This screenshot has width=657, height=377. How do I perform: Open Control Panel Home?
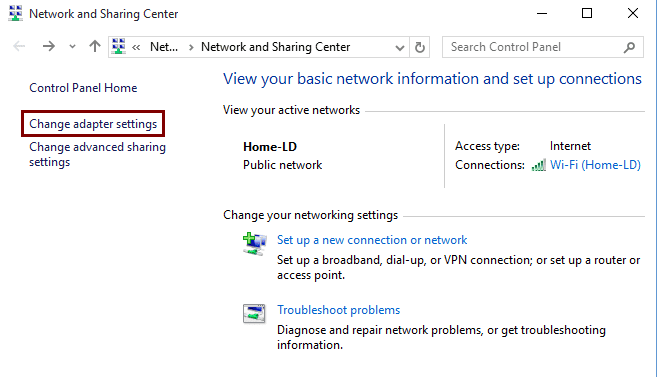(83, 88)
